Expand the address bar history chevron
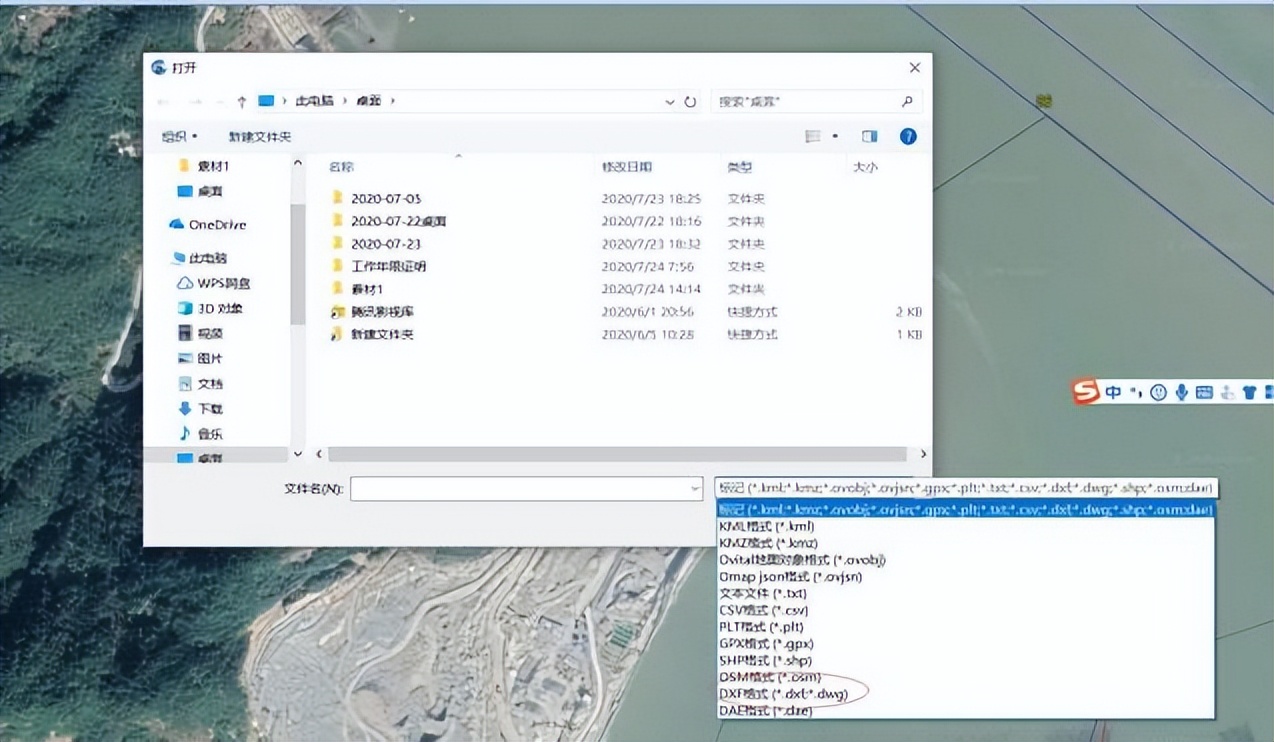1274x742 pixels. pyautogui.click(x=670, y=101)
